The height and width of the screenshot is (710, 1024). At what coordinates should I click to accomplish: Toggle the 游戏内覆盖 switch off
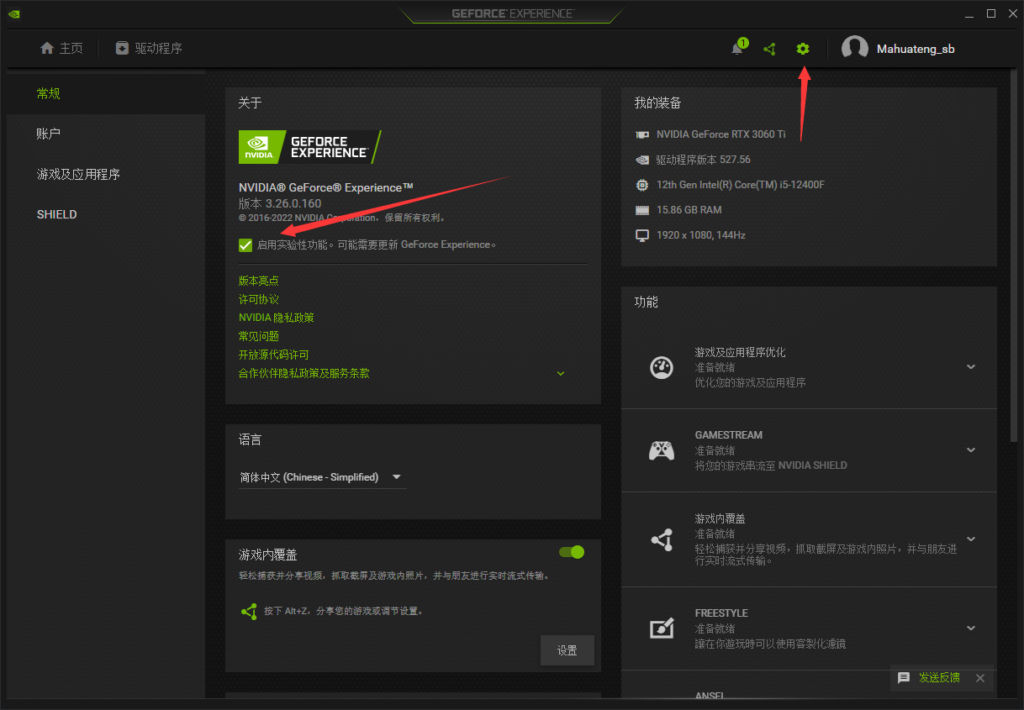tap(571, 551)
